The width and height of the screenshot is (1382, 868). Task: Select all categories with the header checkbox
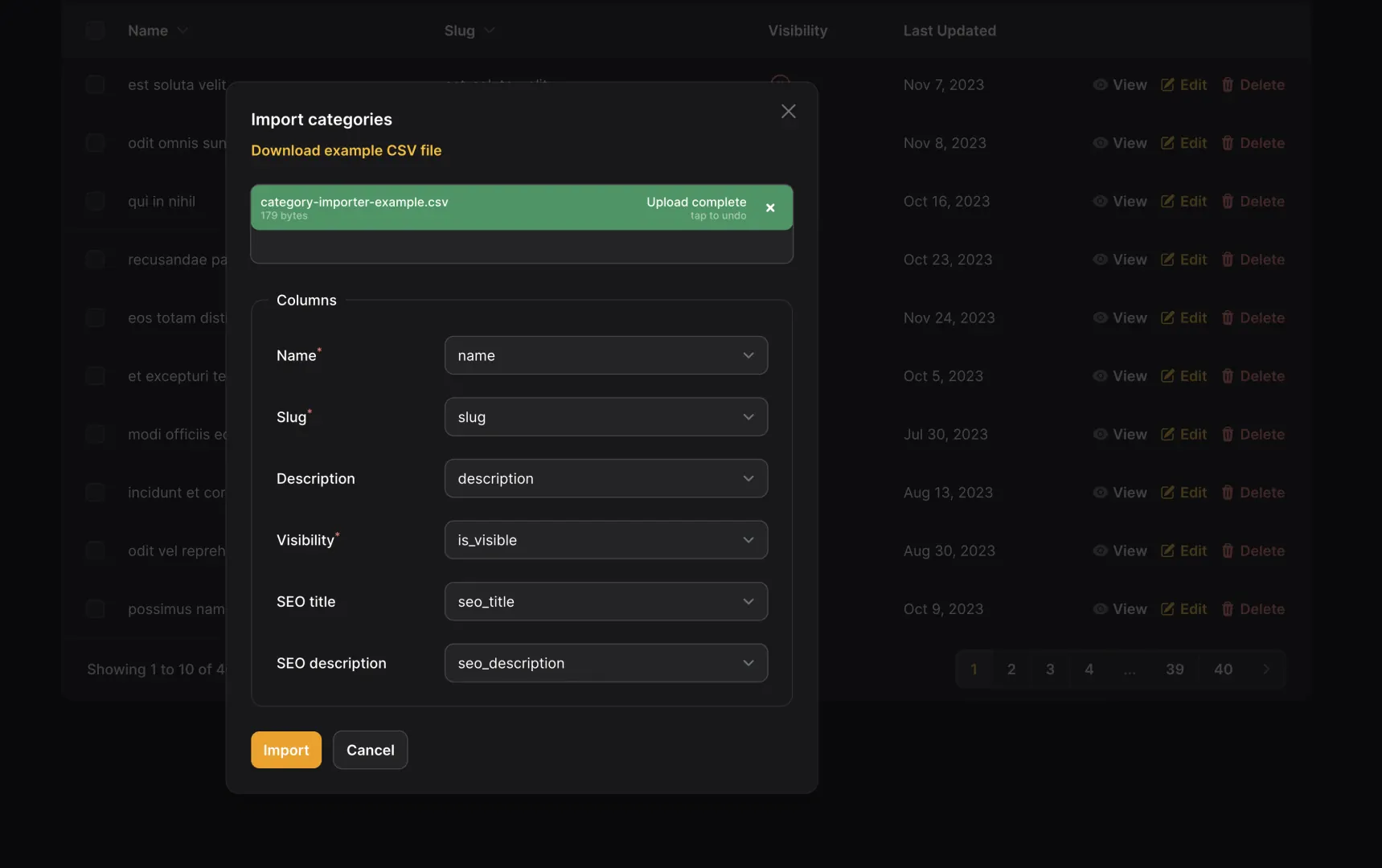click(95, 30)
